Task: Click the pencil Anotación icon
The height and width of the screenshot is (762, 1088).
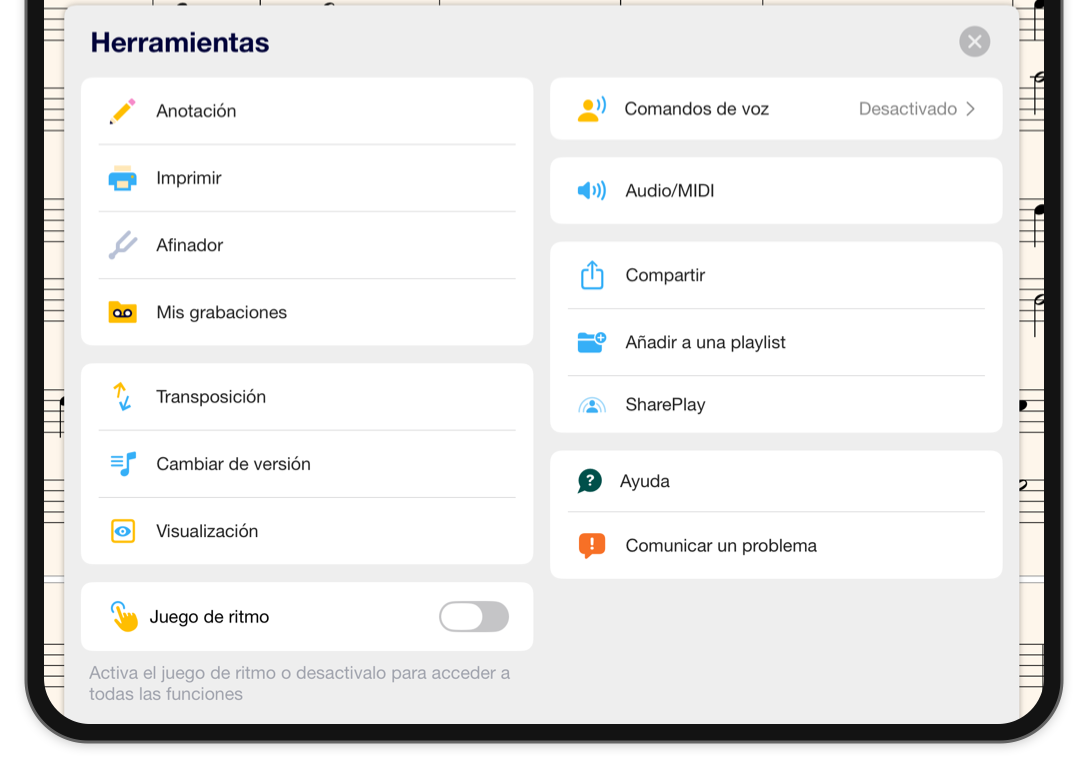Action: pyautogui.click(x=123, y=111)
